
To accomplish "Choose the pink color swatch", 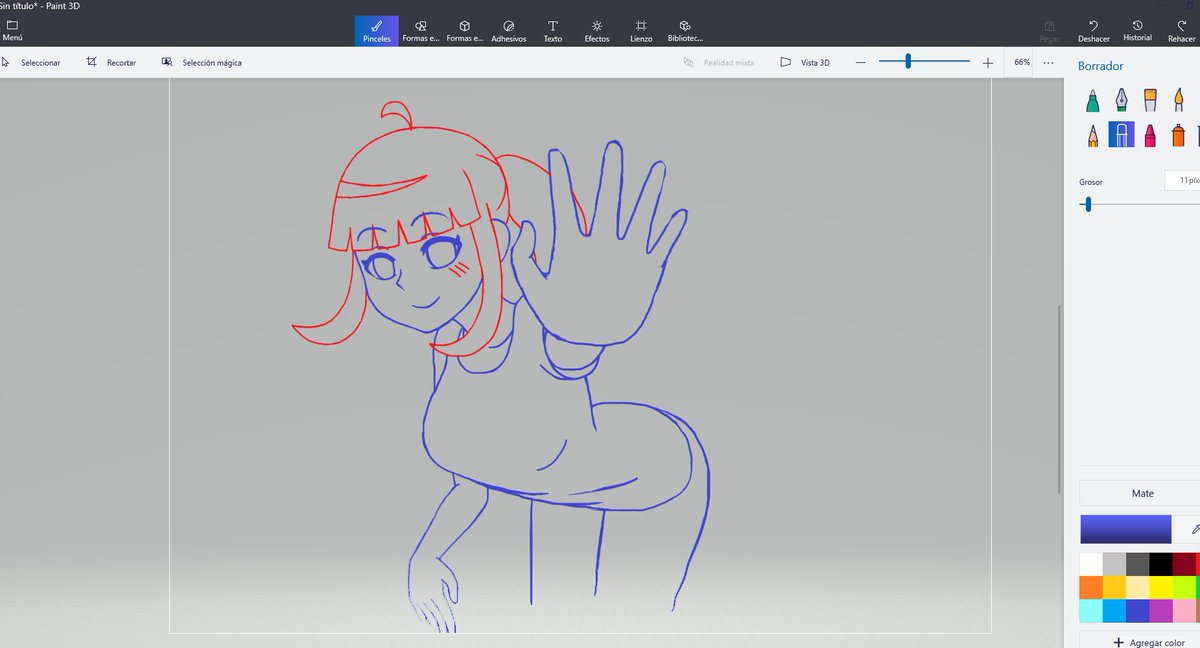I will (1183, 610).
